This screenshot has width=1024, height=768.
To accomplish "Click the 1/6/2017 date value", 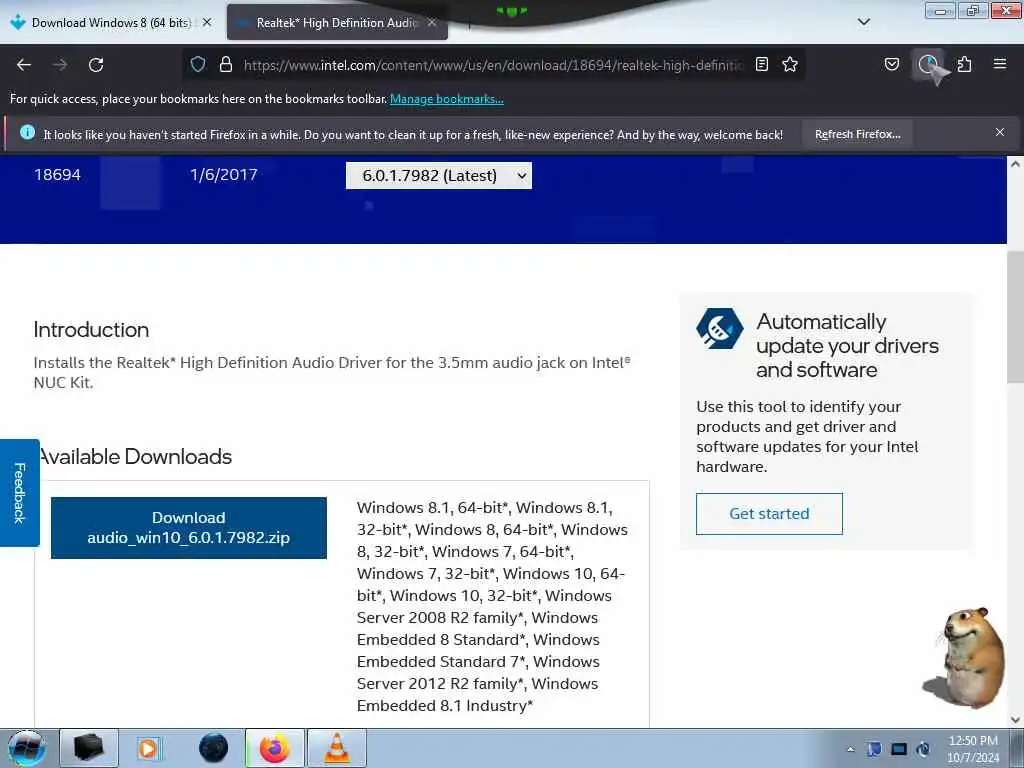I will click(224, 174).
